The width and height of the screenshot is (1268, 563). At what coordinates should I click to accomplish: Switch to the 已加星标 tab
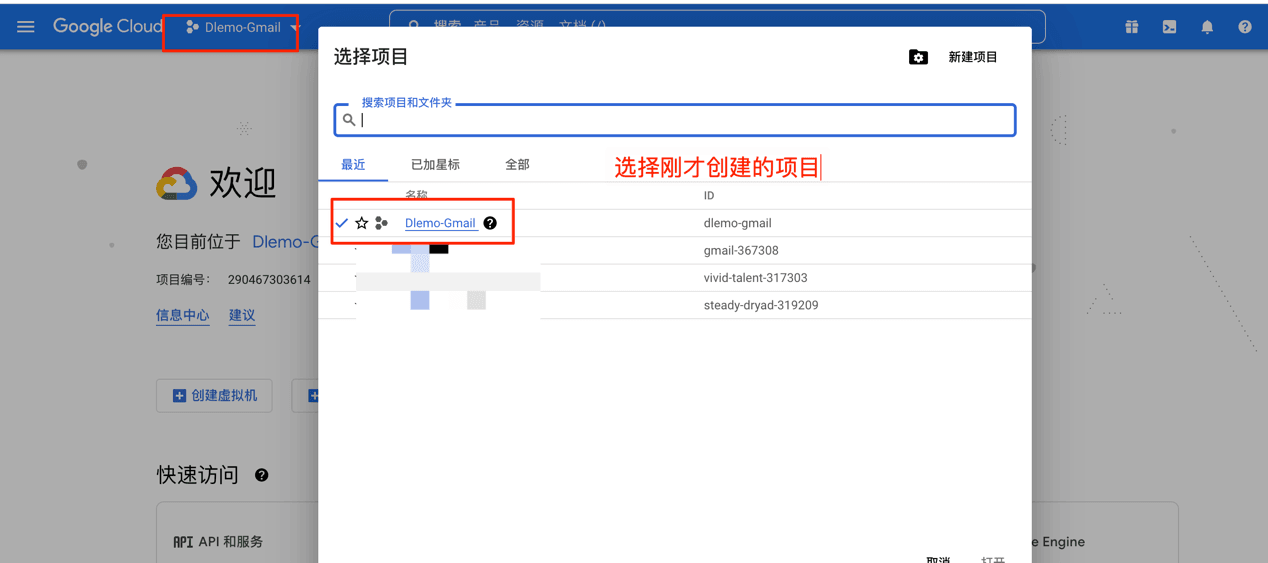pos(435,164)
